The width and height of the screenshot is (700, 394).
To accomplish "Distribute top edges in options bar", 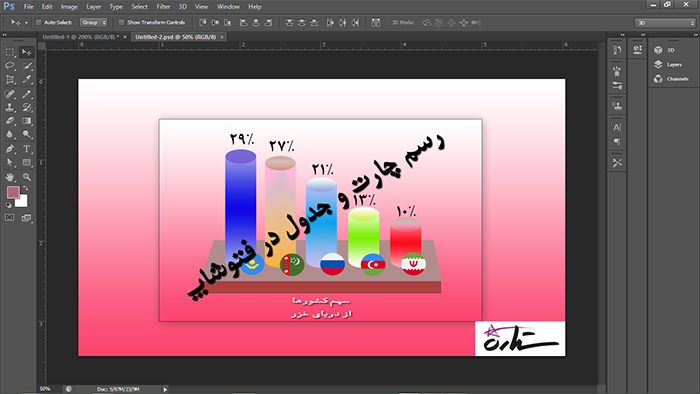I will point(289,22).
